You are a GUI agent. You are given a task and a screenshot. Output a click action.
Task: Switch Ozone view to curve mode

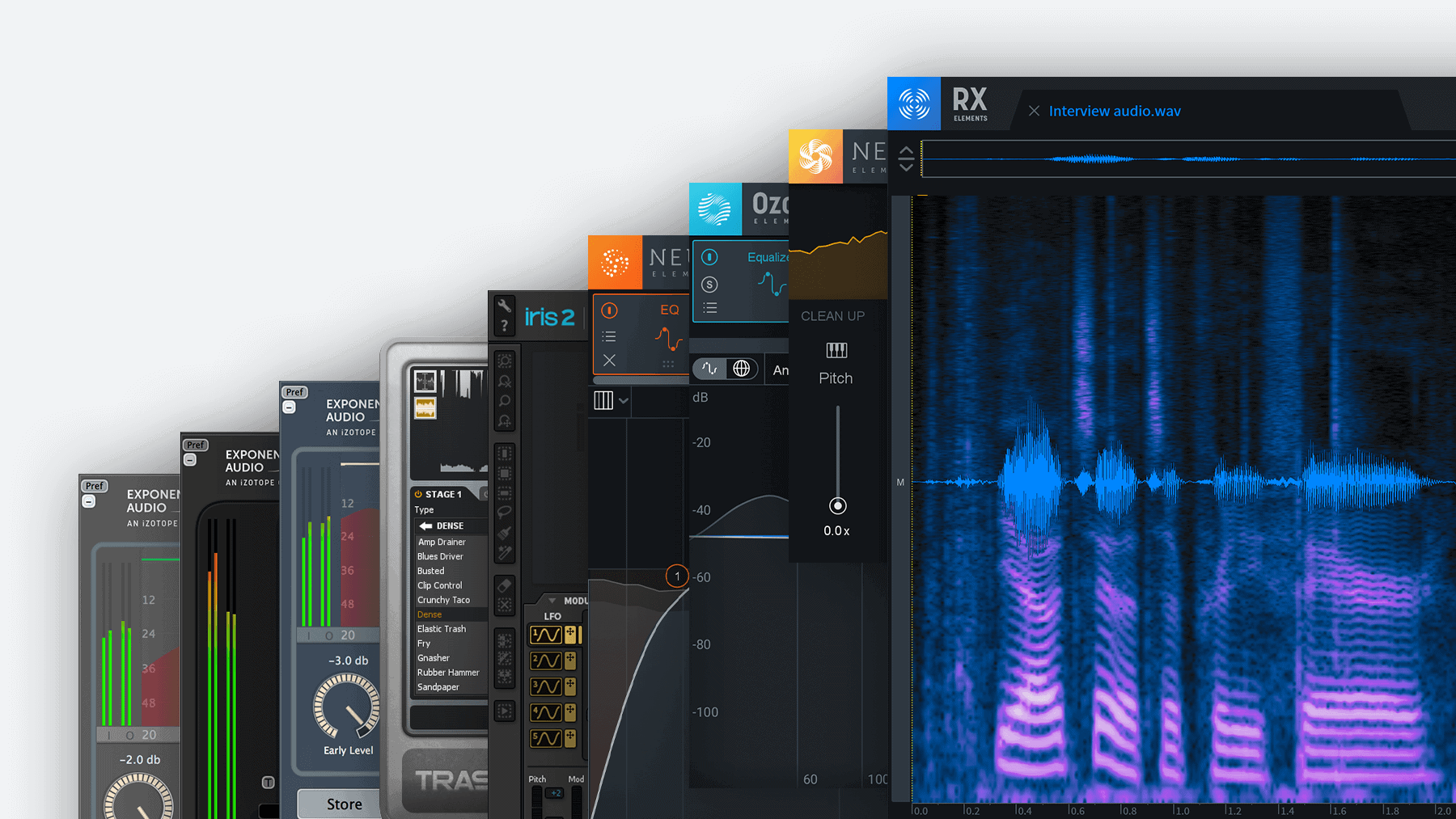tap(709, 369)
